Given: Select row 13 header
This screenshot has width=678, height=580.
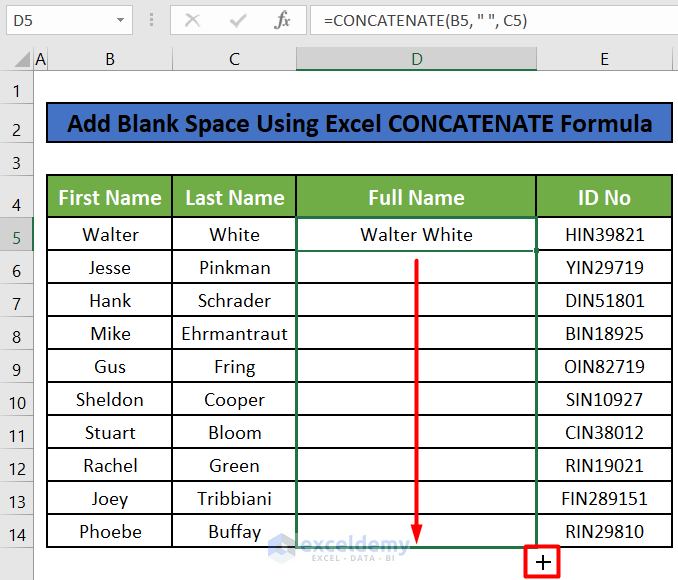Looking at the screenshot, I should pos(16,498).
